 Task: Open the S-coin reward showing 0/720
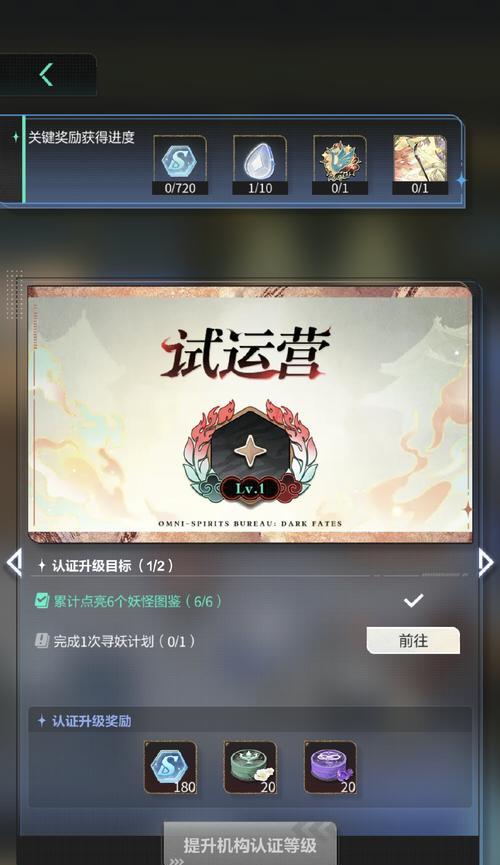tap(180, 164)
